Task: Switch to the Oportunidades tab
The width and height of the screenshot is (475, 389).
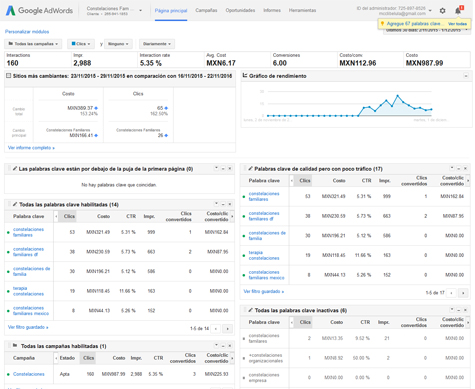Action: (x=240, y=10)
